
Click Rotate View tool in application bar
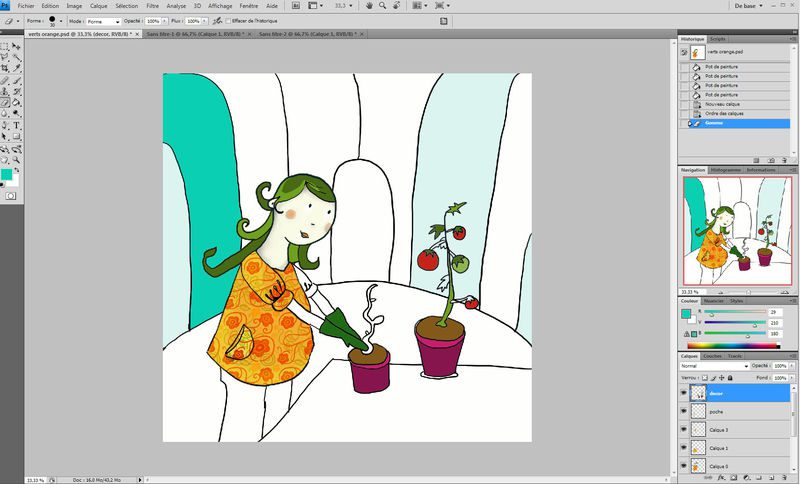click(395, 6)
